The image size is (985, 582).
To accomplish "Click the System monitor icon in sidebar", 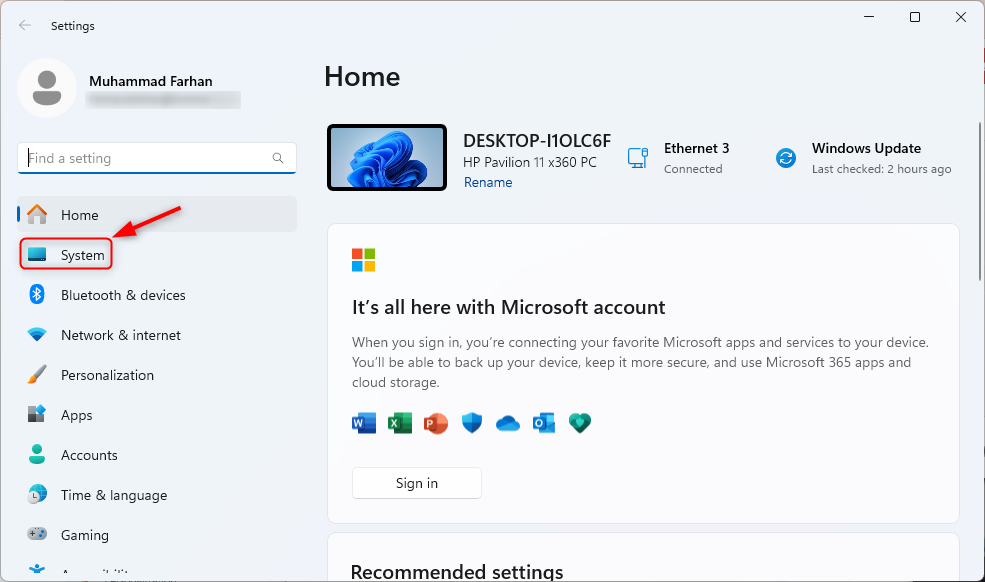I will (x=37, y=255).
